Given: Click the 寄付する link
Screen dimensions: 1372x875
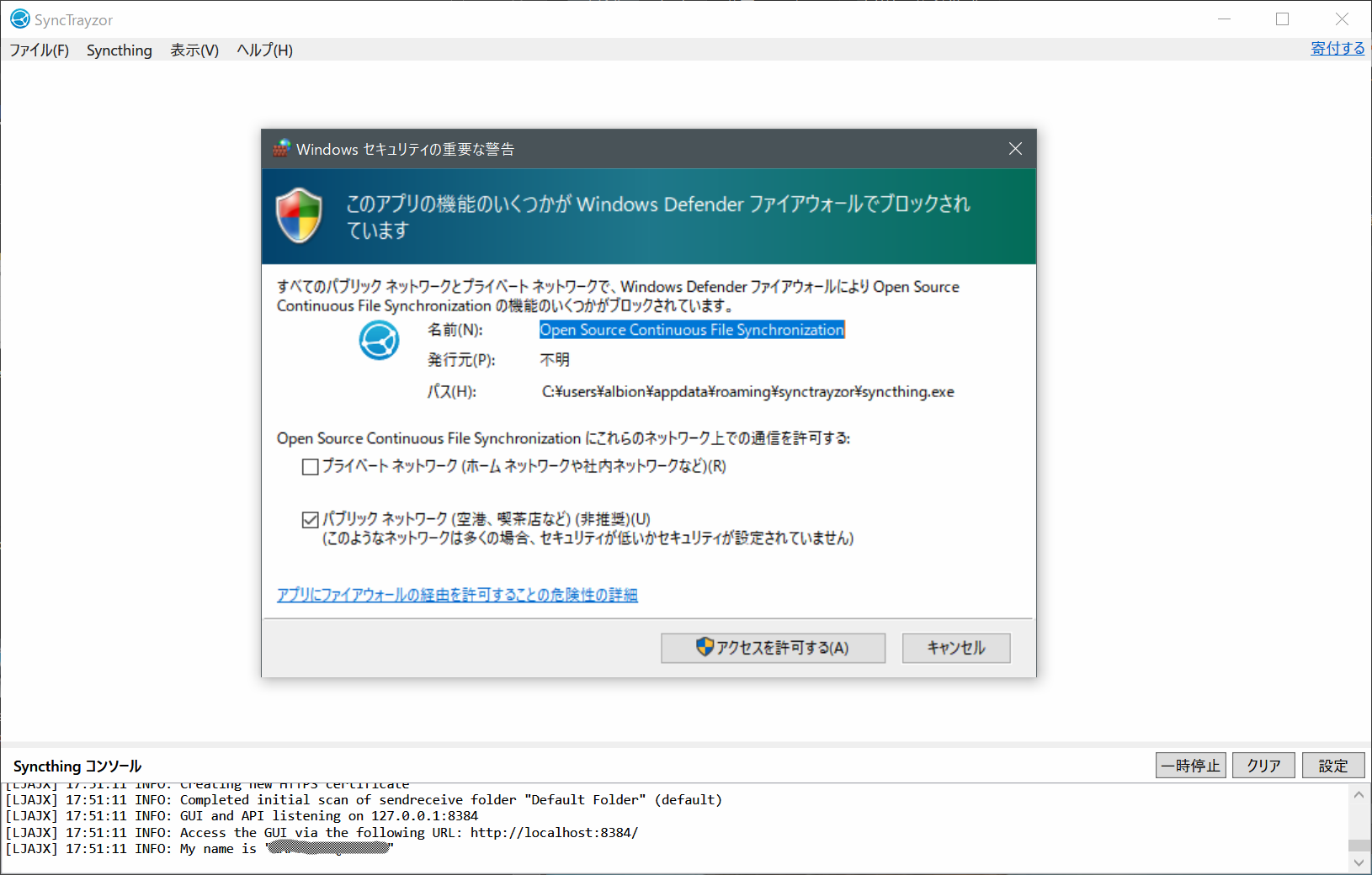Looking at the screenshot, I should [1337, 48].
